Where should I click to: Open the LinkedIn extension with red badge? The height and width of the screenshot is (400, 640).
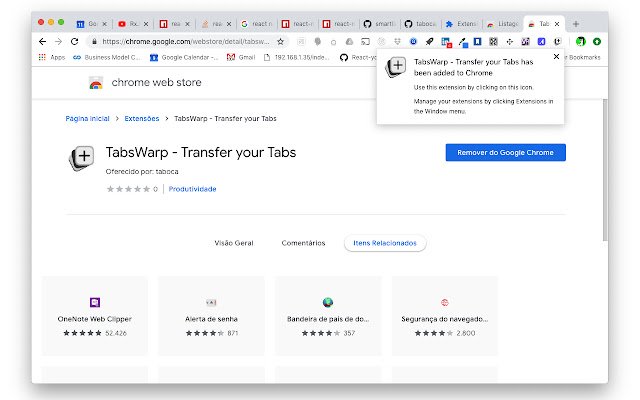446,42
